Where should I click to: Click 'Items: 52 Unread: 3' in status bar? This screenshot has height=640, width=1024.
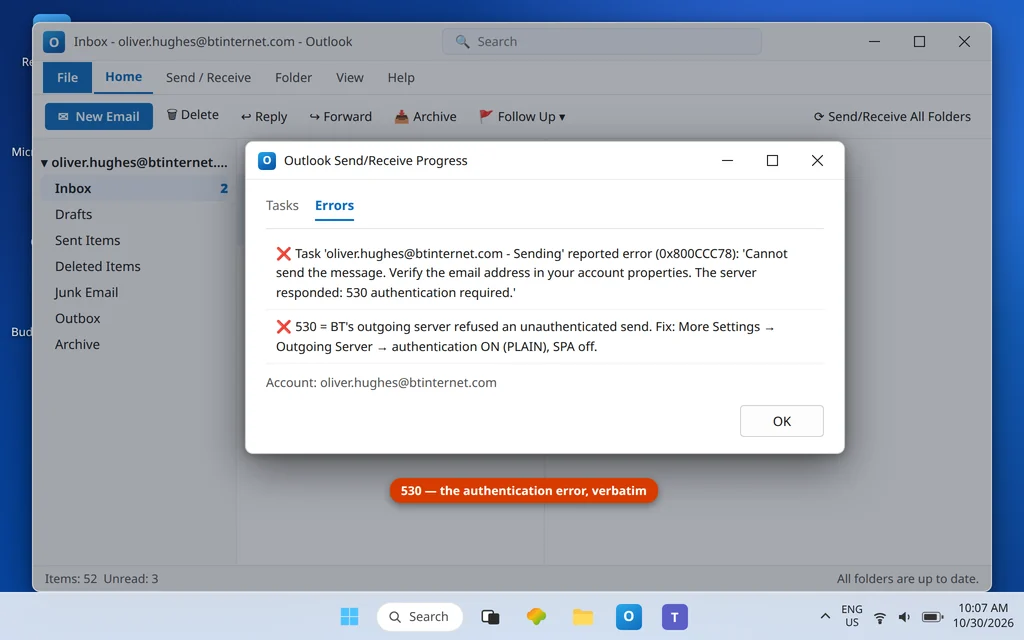coord(101,579)
